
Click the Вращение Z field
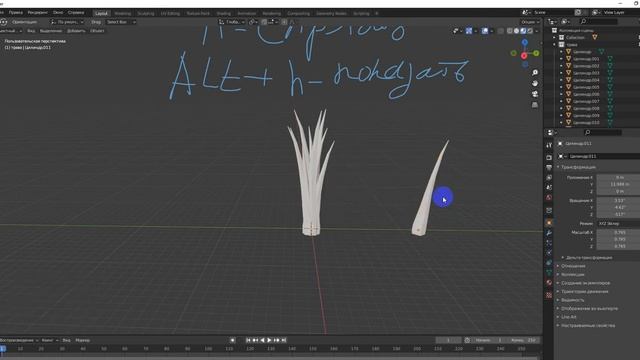pyautogui.click(x=618, y=214)
